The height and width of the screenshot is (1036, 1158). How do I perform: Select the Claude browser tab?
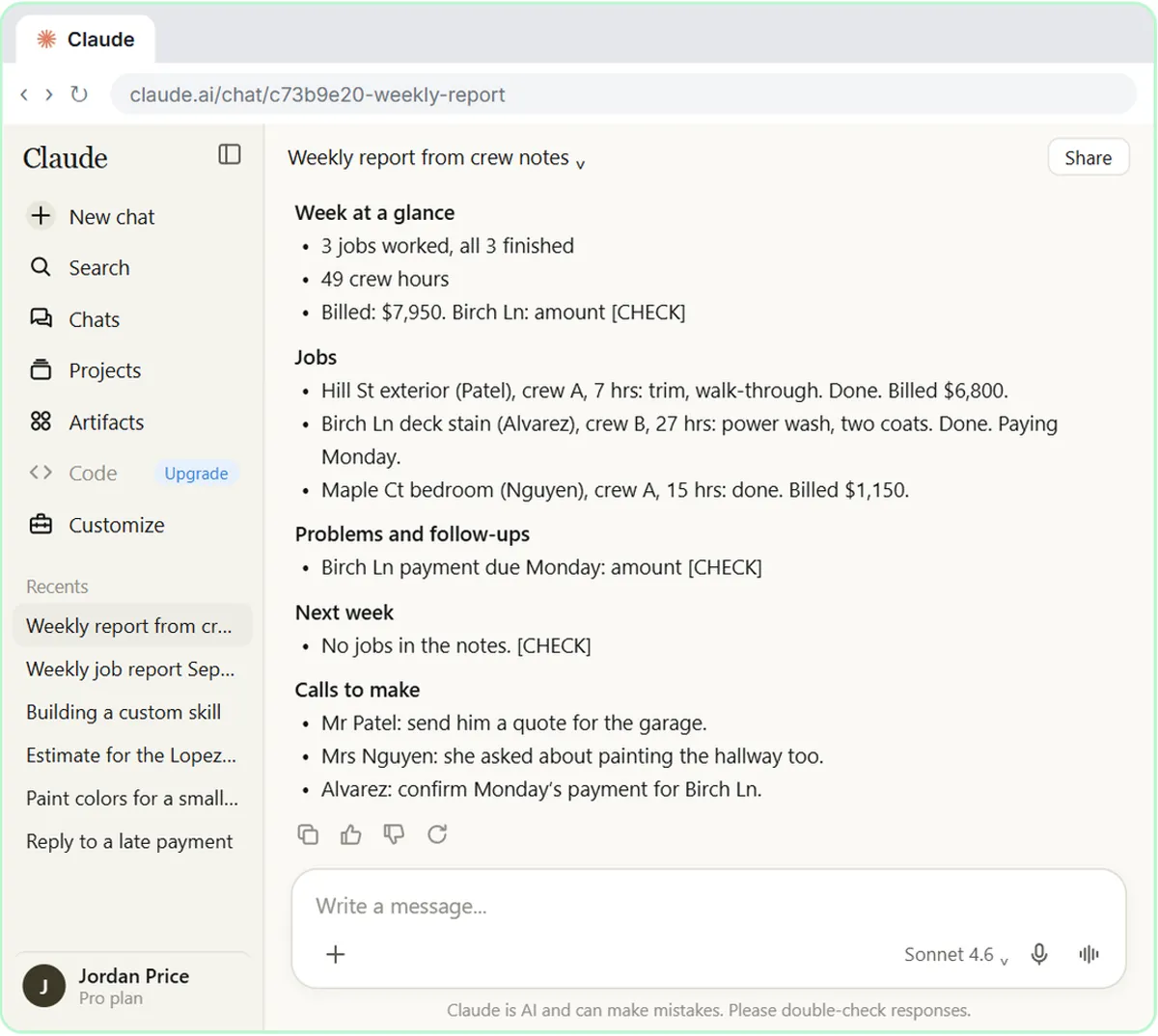[86, 40]
